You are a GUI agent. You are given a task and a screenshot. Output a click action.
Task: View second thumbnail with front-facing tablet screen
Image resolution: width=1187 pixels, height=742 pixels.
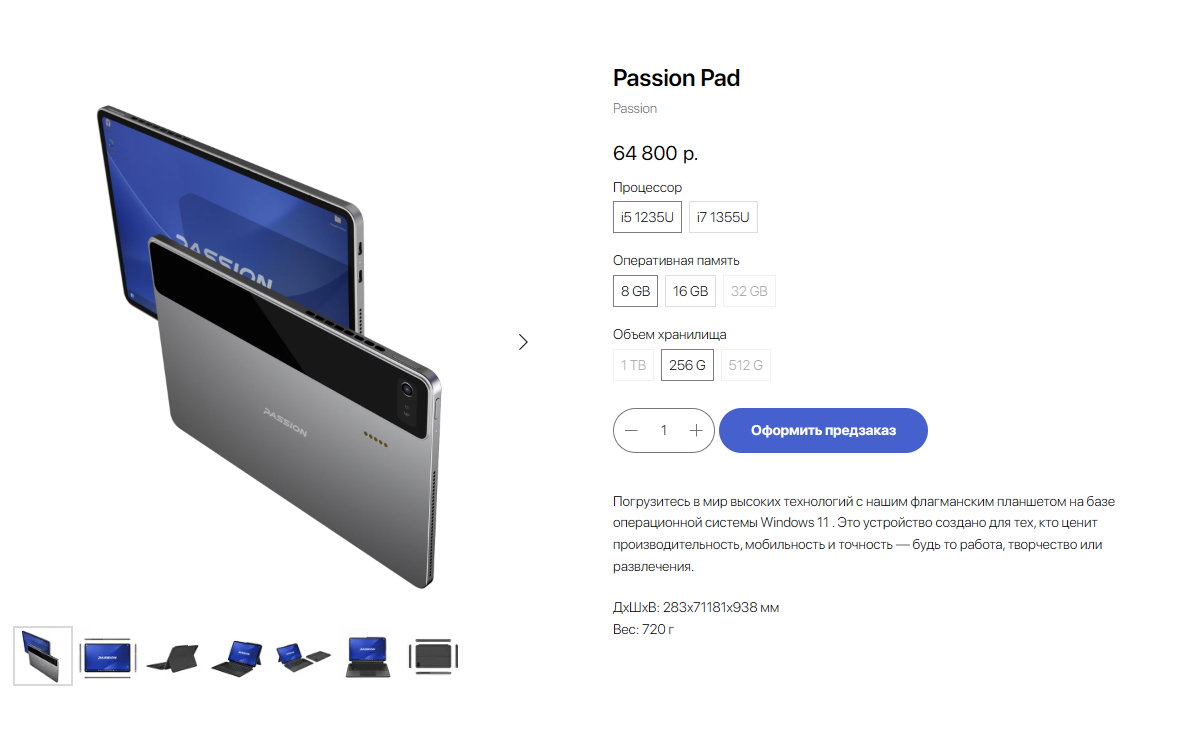(107, 656)
